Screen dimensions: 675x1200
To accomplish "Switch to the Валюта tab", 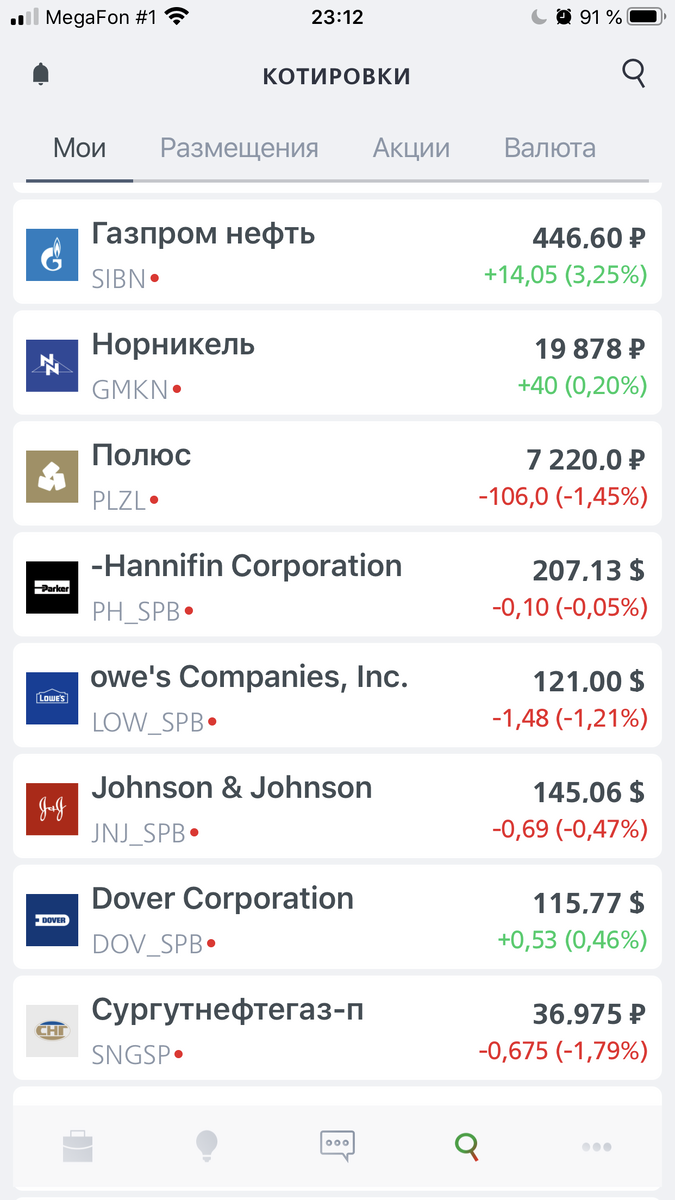I will pos(550,148).
